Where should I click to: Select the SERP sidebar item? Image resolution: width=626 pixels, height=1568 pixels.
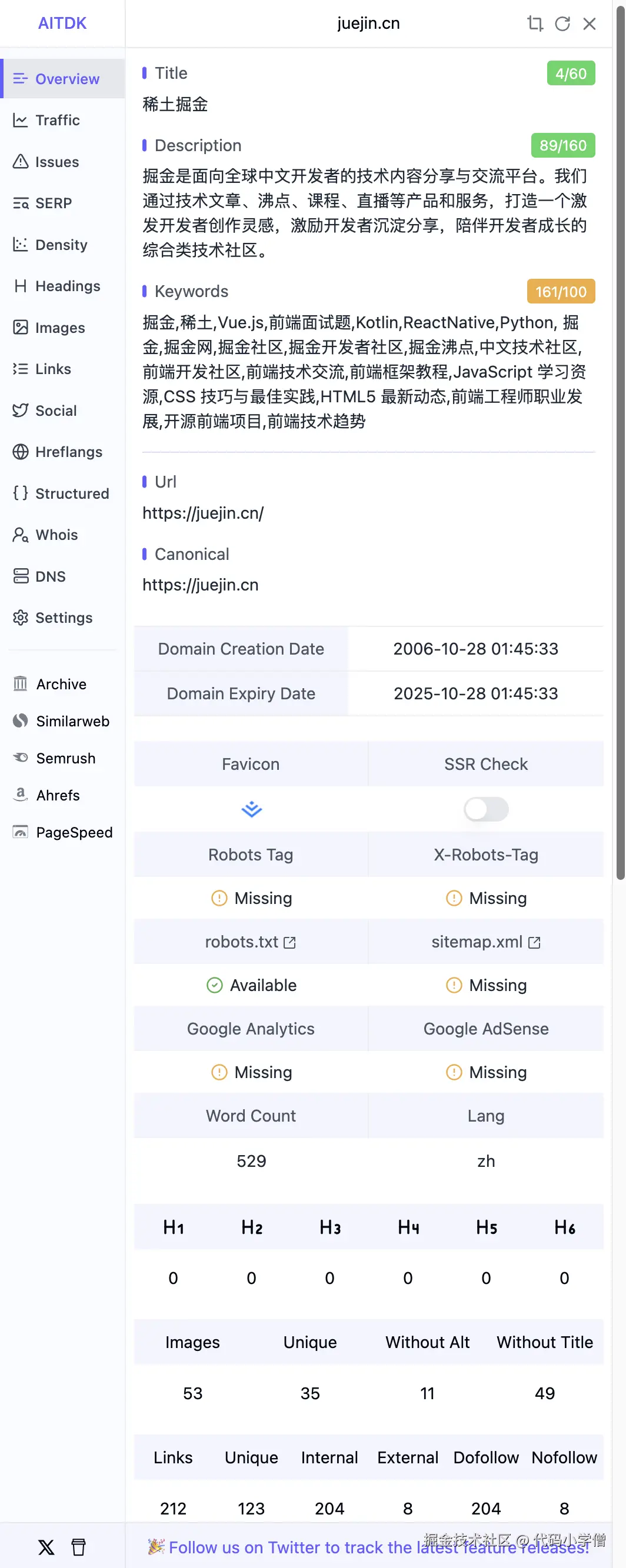(54, 203)
